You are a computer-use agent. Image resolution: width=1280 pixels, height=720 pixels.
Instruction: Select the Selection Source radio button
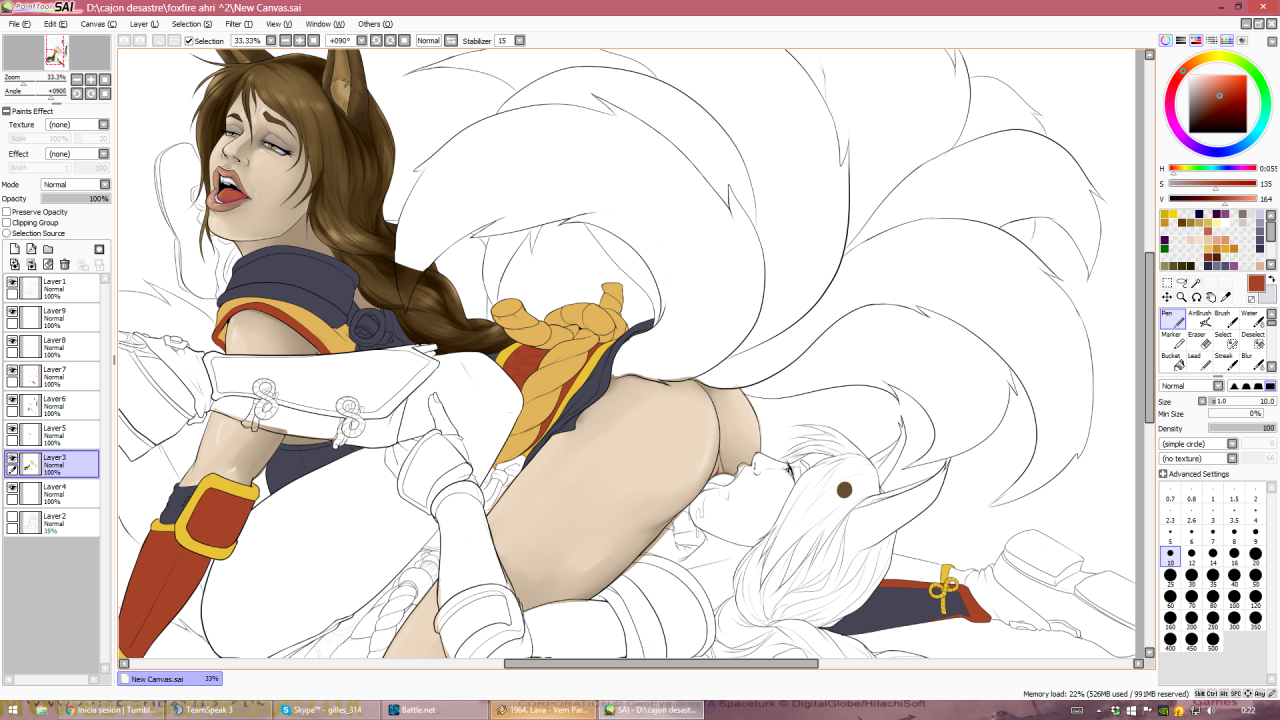(6, 234)
